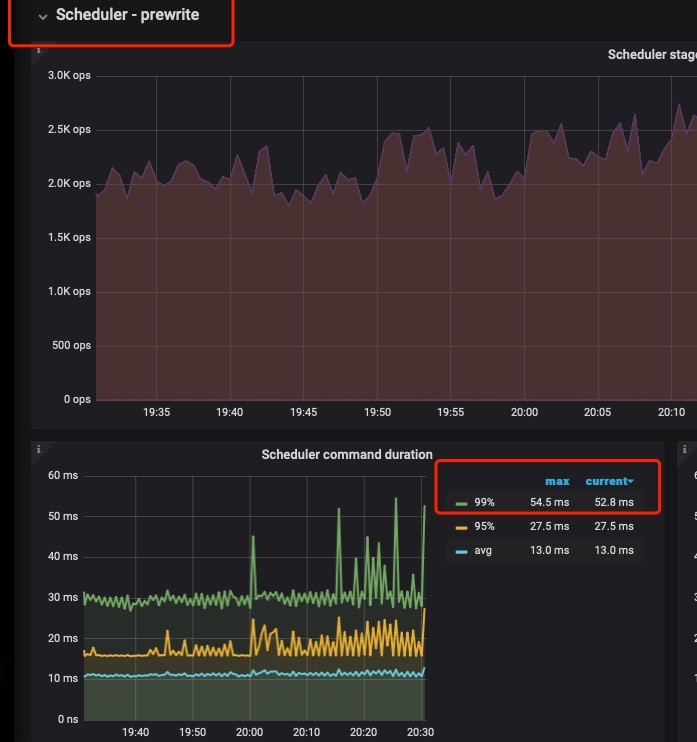Open Scheduler stage panel title menu

[x=651, y=55]
